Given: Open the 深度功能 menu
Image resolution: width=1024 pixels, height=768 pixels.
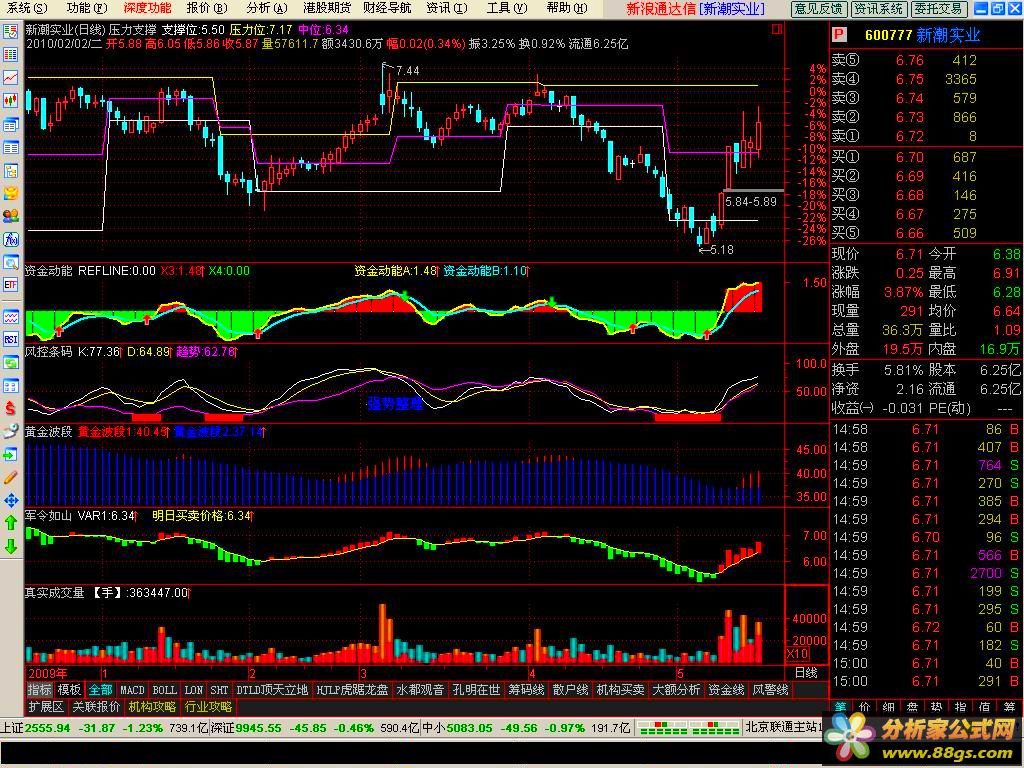Looking at the screenshot, I should (148, 8).
